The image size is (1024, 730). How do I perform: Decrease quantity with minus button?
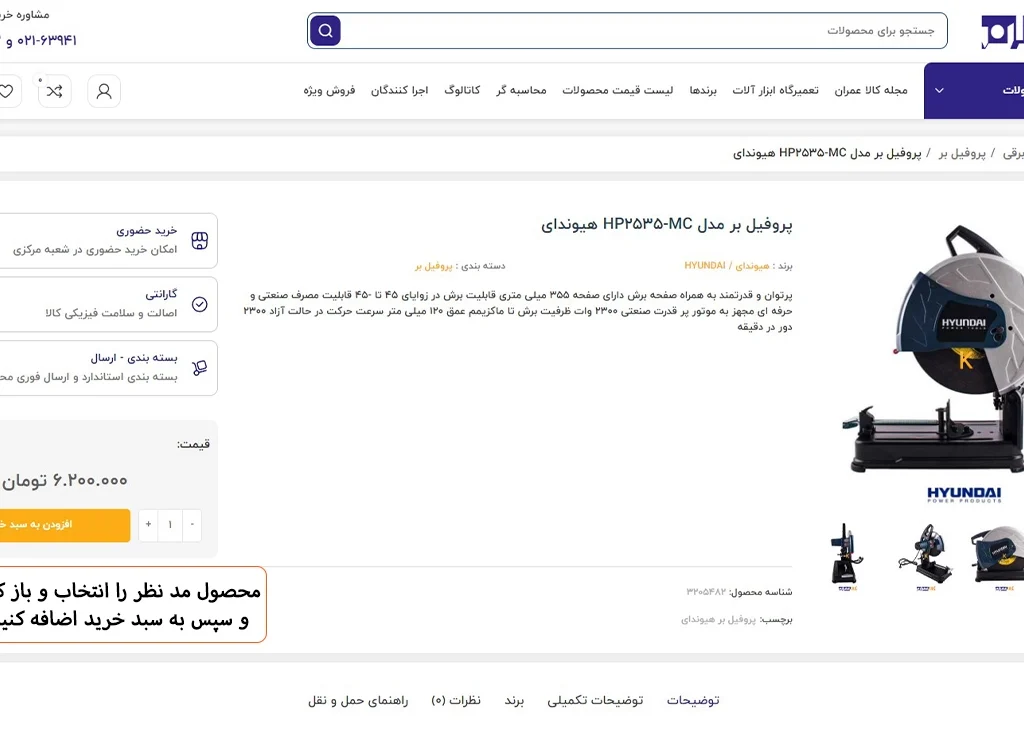[192, 524]
